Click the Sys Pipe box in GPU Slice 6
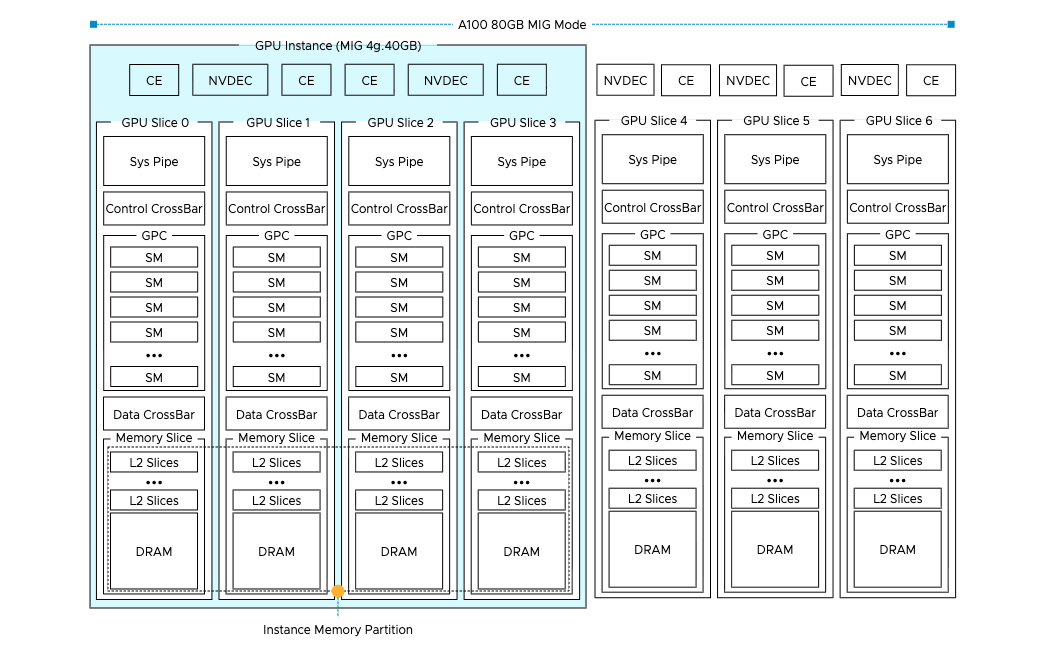The height and width of the screenshot is (658, 1049). [898, 159]
